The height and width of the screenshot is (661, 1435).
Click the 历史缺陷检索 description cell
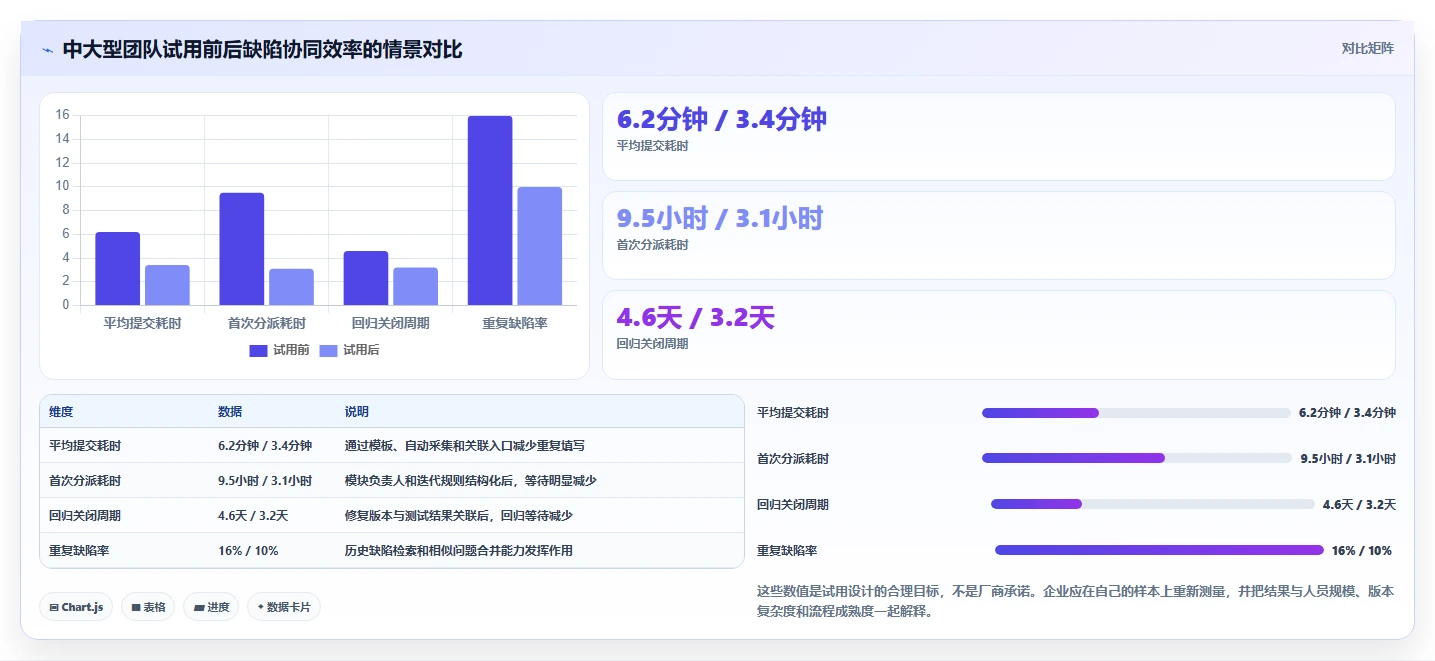(459, 551)
